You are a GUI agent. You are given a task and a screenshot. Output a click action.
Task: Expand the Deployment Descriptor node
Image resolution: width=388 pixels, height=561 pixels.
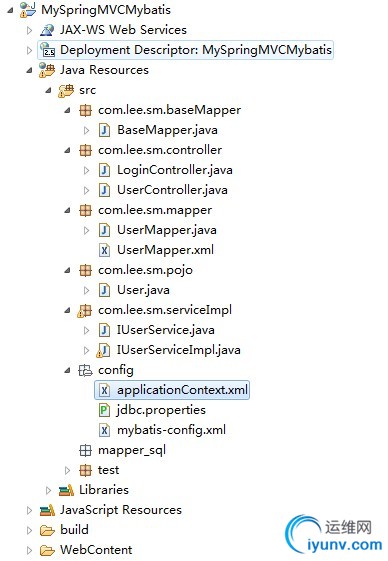(29, 50)
